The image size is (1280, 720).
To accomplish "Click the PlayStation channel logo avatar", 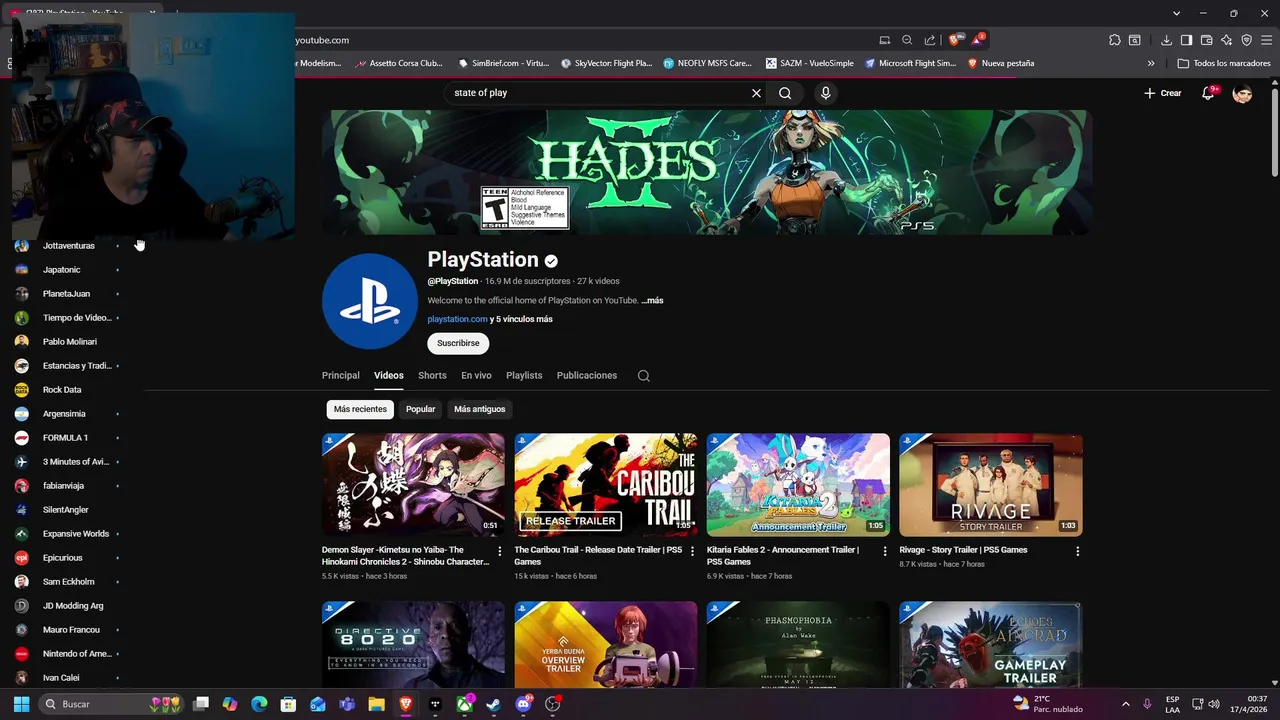I will coord(370,301).
